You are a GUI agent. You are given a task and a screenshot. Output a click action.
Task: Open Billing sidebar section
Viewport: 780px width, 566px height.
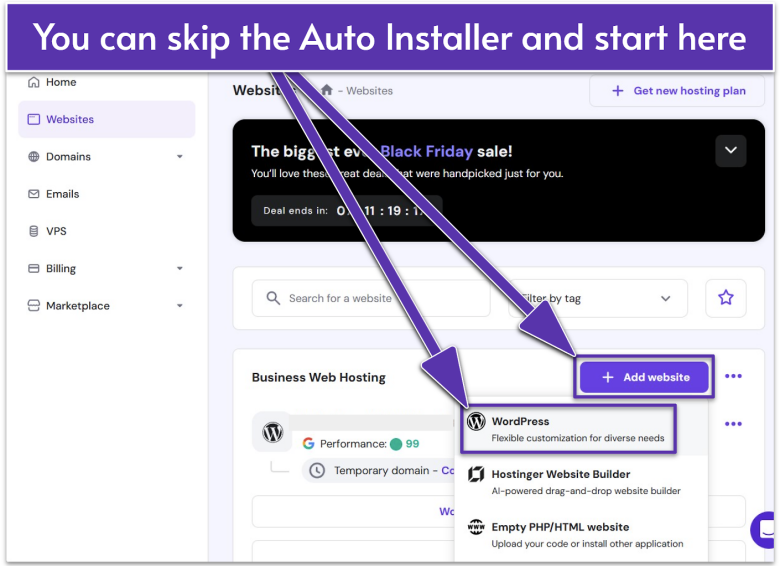tap(106, 269)
